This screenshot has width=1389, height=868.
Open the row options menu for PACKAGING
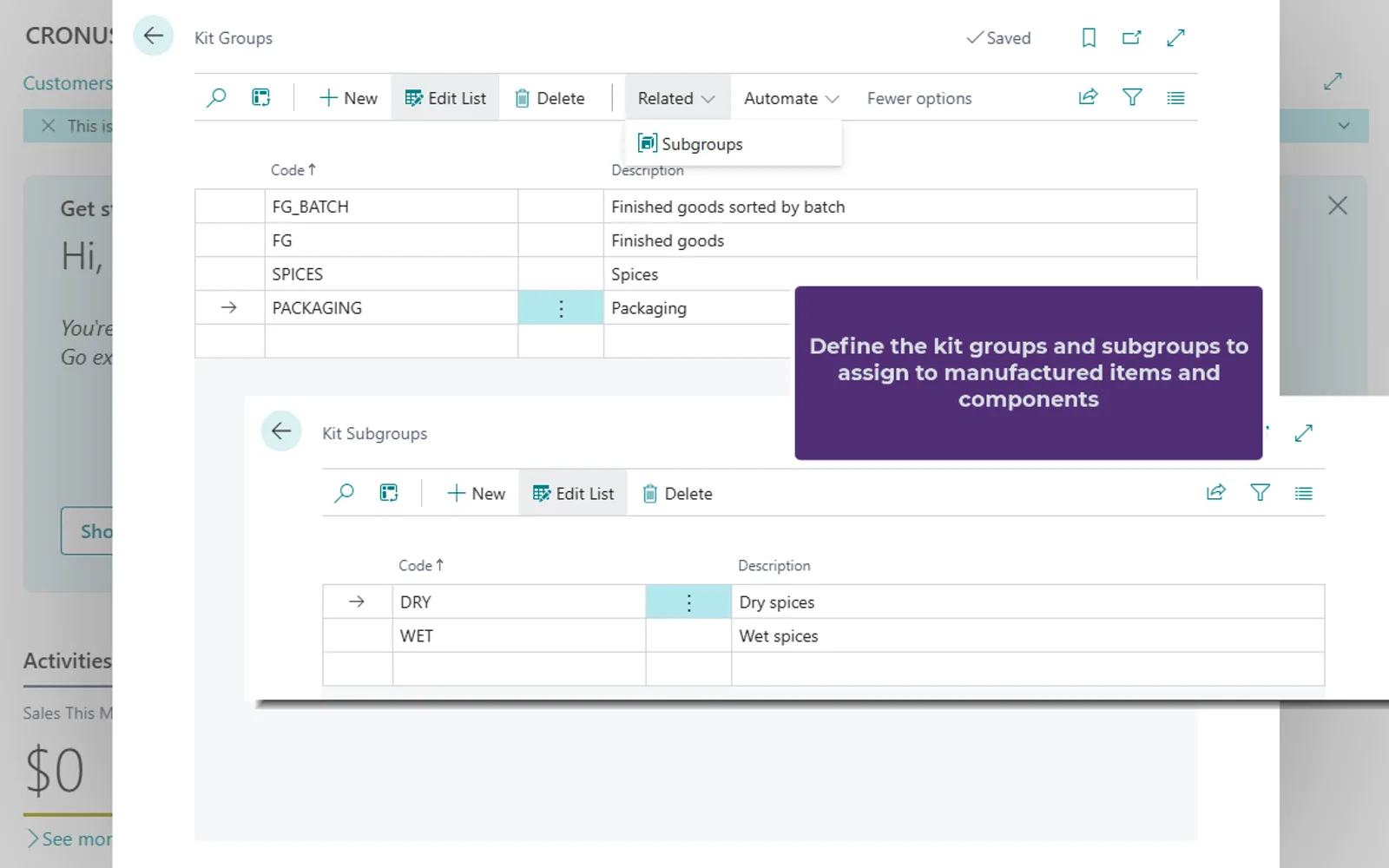coord(561,308)
